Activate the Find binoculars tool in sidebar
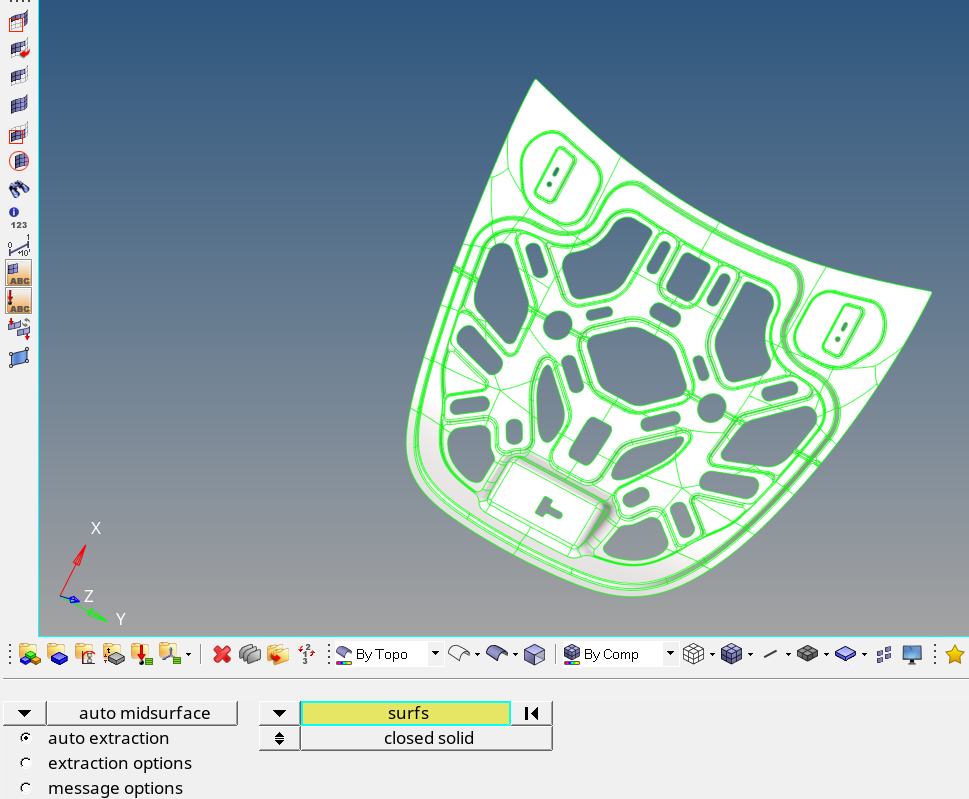The image size is (969, 799). point(18,187)
